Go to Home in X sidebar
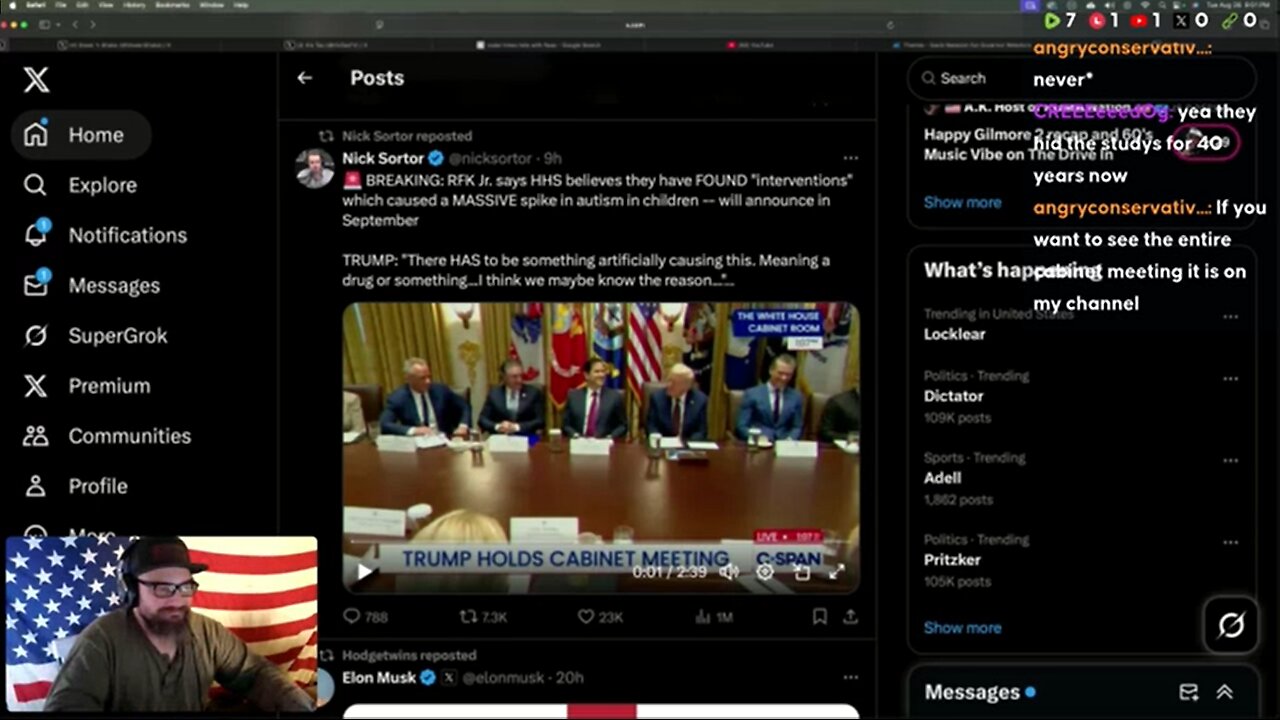The width and height of the screenshot is (1280, 720). tap(81, 135)
